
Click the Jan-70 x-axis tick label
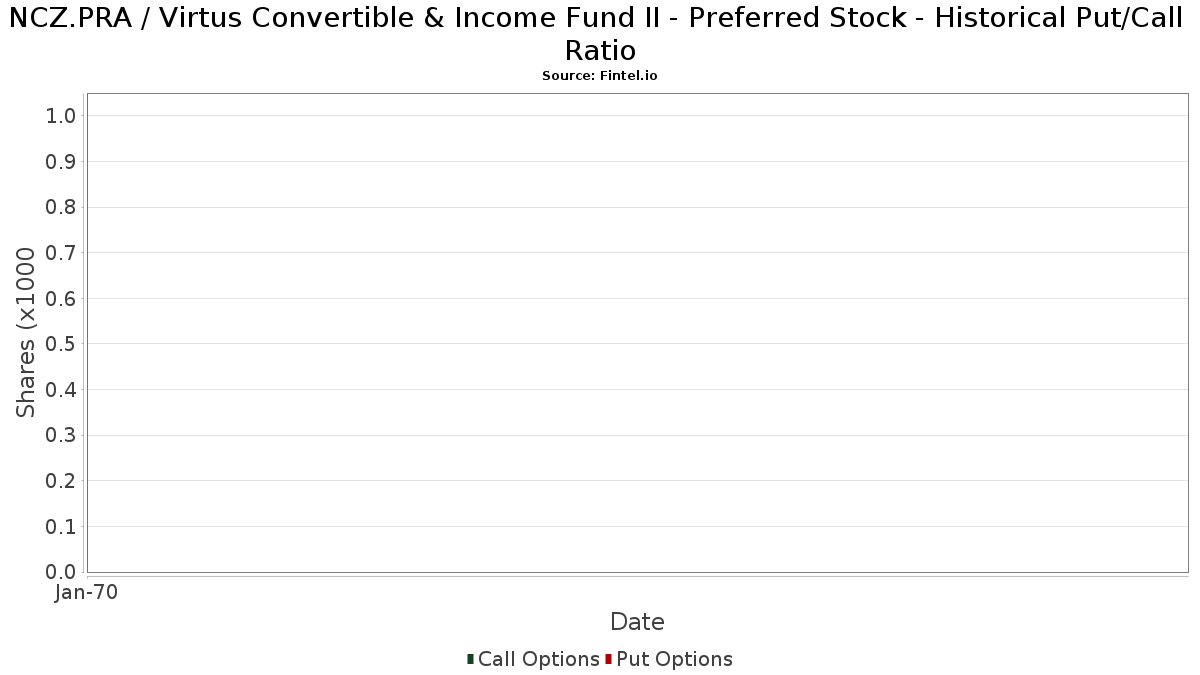(x=87, y=592)
